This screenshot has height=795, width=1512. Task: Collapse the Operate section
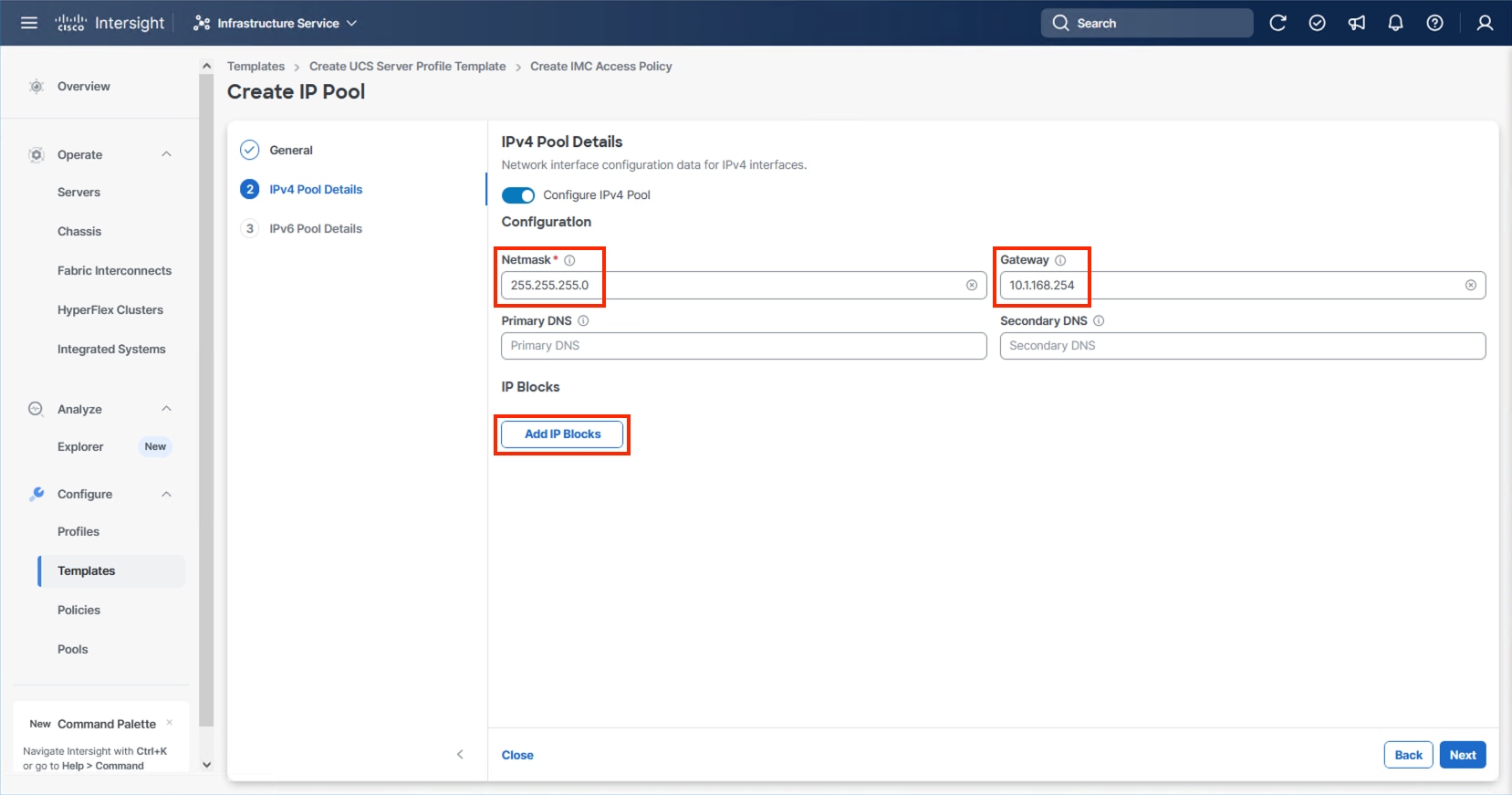[x=166, y=154]
